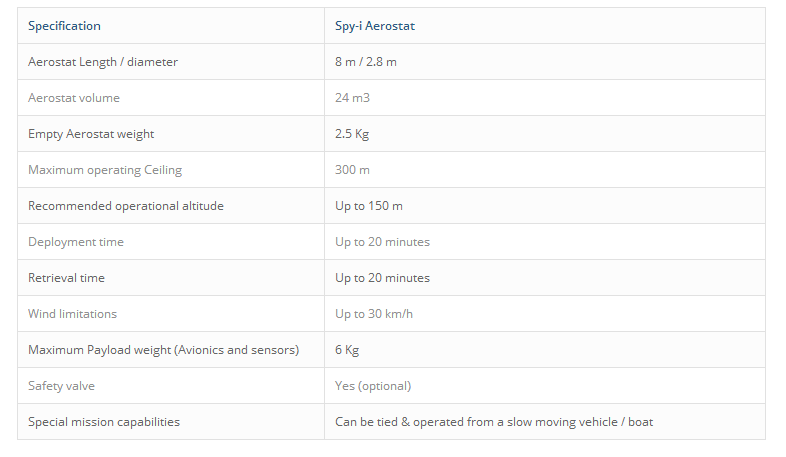Select the Maximum operating Ceiling label
Image resolution: width=786 pixels, height=457 pixels.
pyautogui.click(x=105, y=170)
